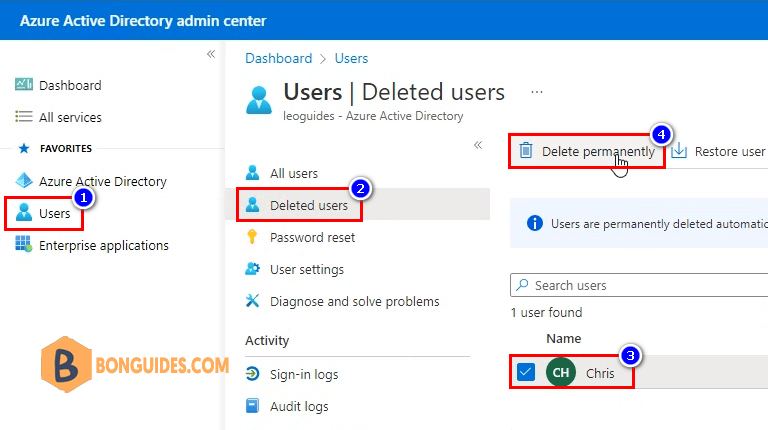
Task: Click the trash can icon for Delete permanently
Action: [526, 150]
